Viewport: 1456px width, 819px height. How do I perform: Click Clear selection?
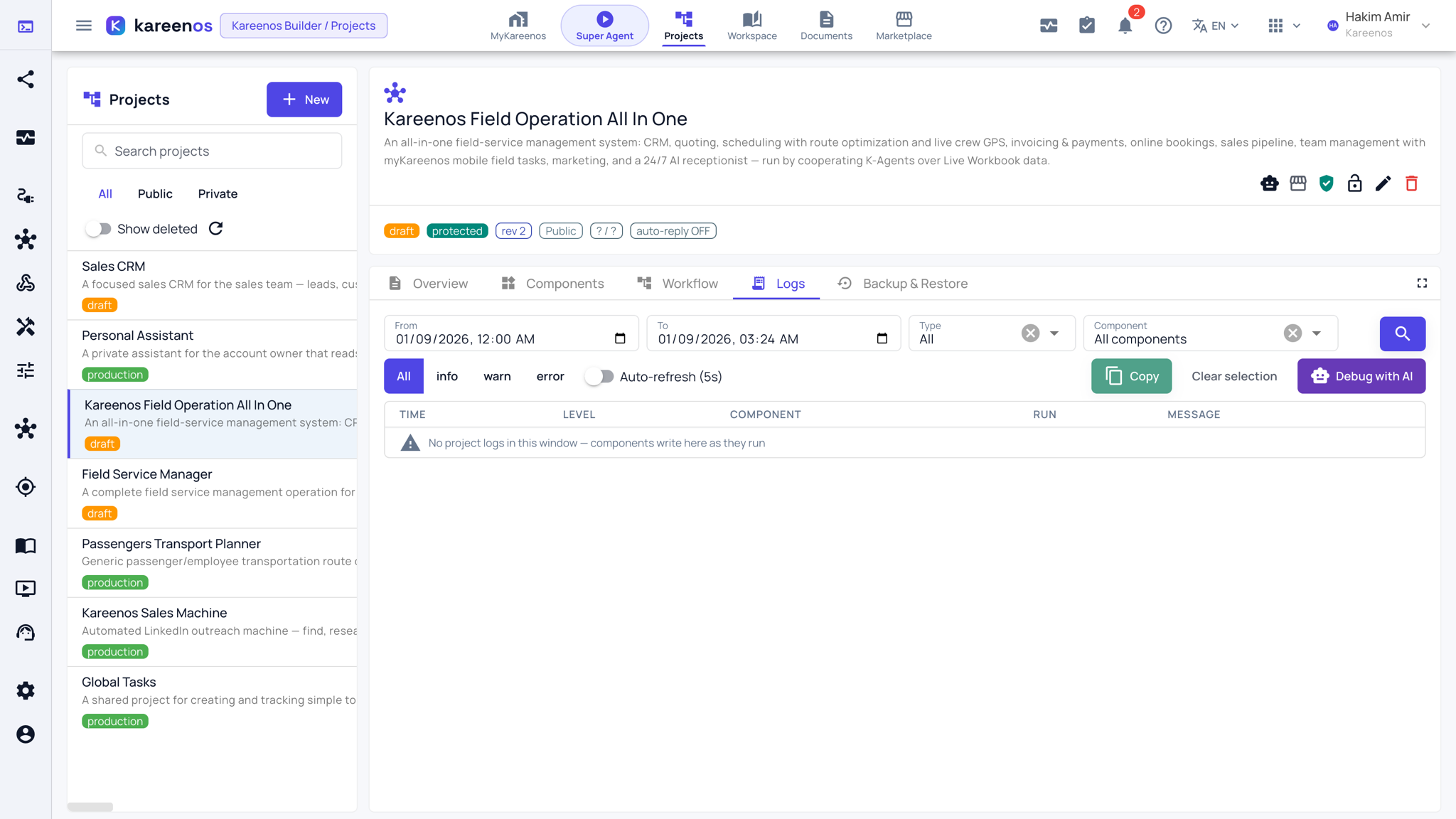coord(1234,376)
